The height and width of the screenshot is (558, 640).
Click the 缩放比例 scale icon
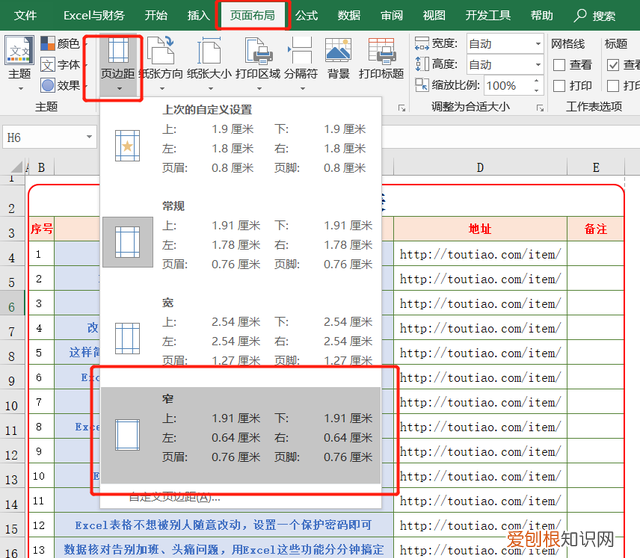(x=422, y=85)
